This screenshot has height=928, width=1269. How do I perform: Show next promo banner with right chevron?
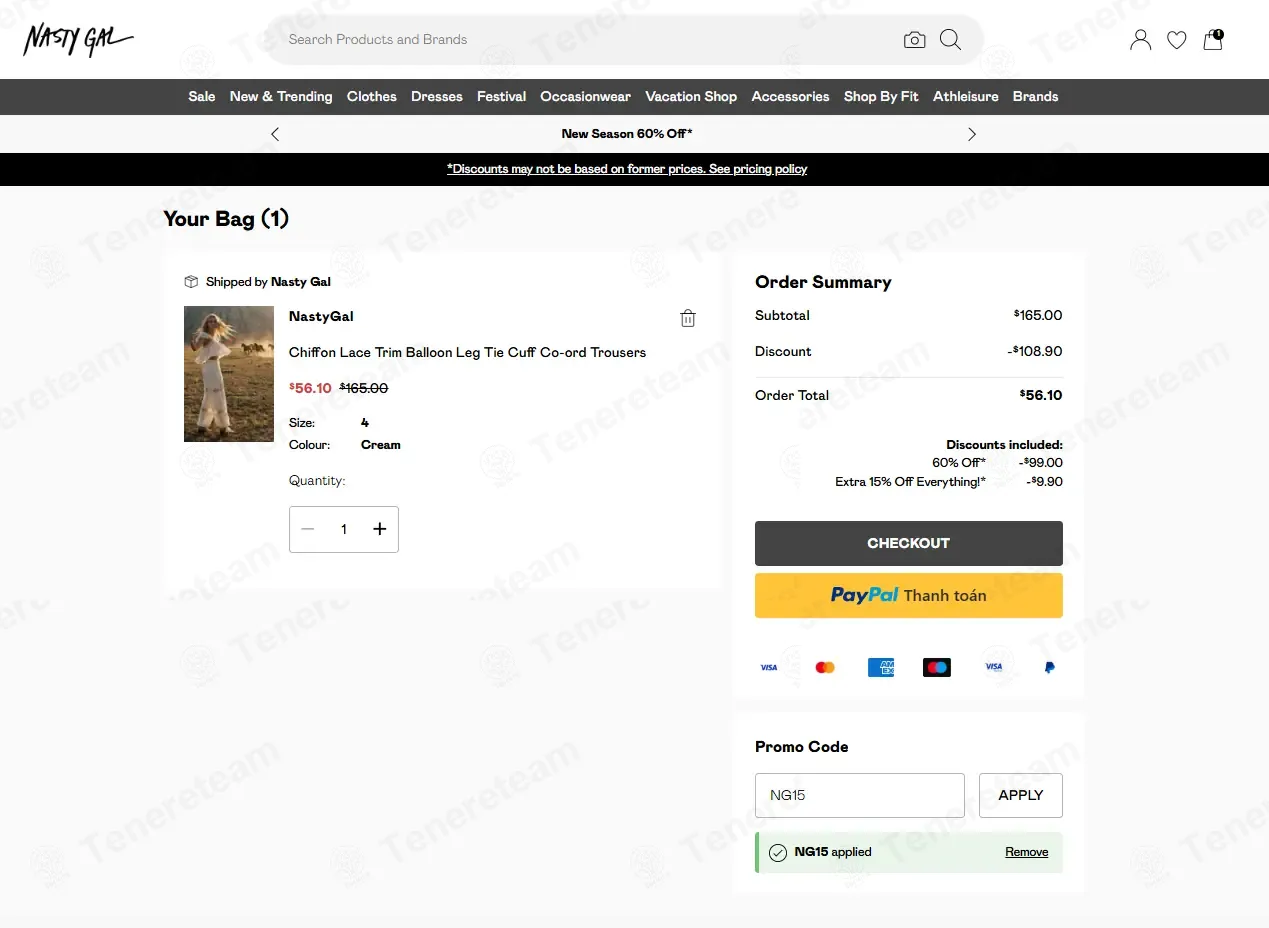tap(972, 134)
